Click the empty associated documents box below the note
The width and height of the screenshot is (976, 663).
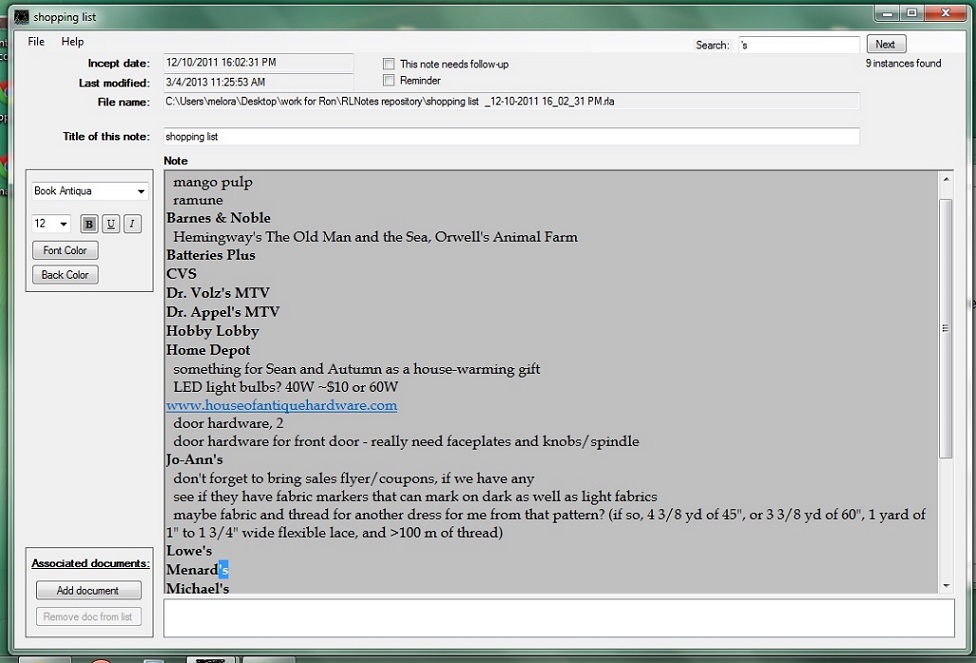tap(558, 618)
